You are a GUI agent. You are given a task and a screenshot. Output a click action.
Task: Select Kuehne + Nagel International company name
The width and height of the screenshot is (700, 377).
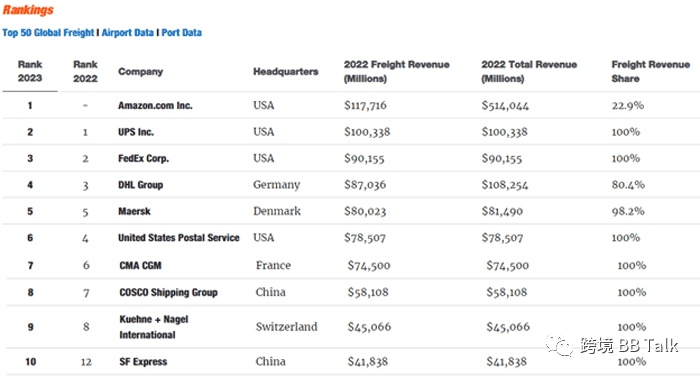click(154, 327)
